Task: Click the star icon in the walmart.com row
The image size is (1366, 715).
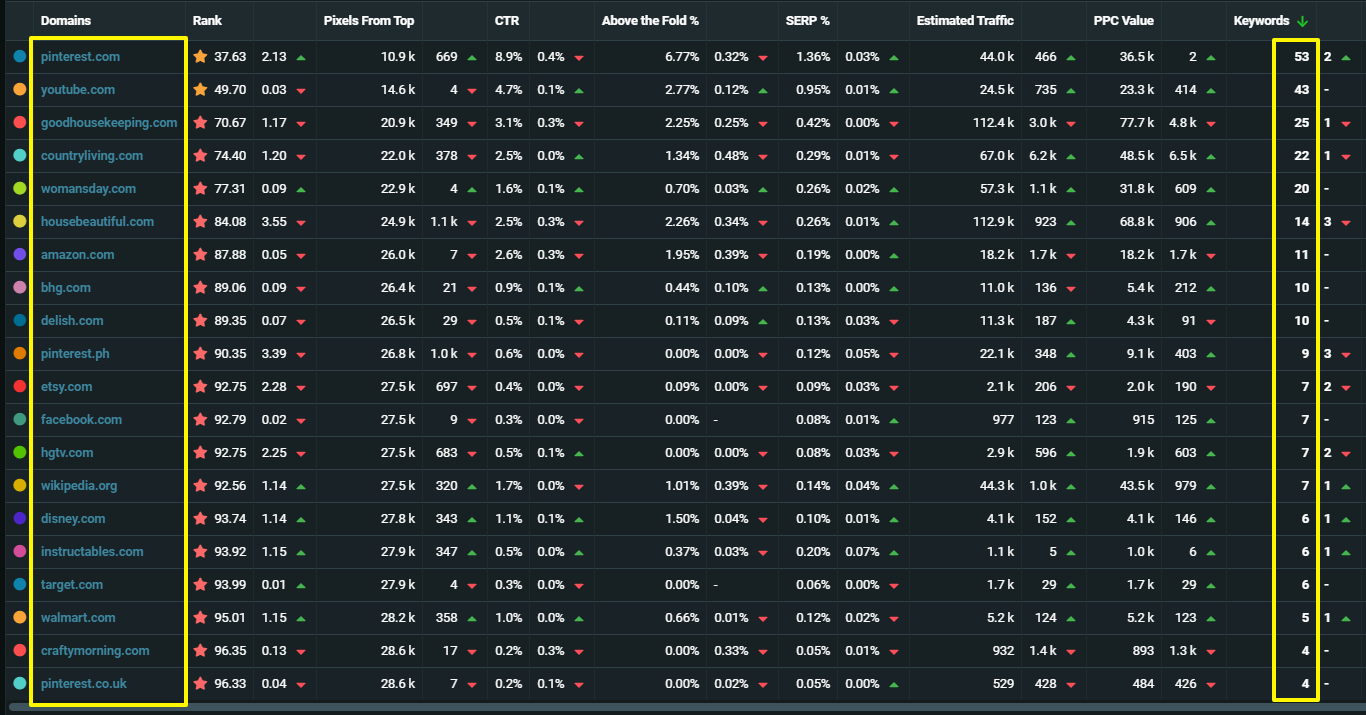Action: pyautogui.click(x=200, y=618)
